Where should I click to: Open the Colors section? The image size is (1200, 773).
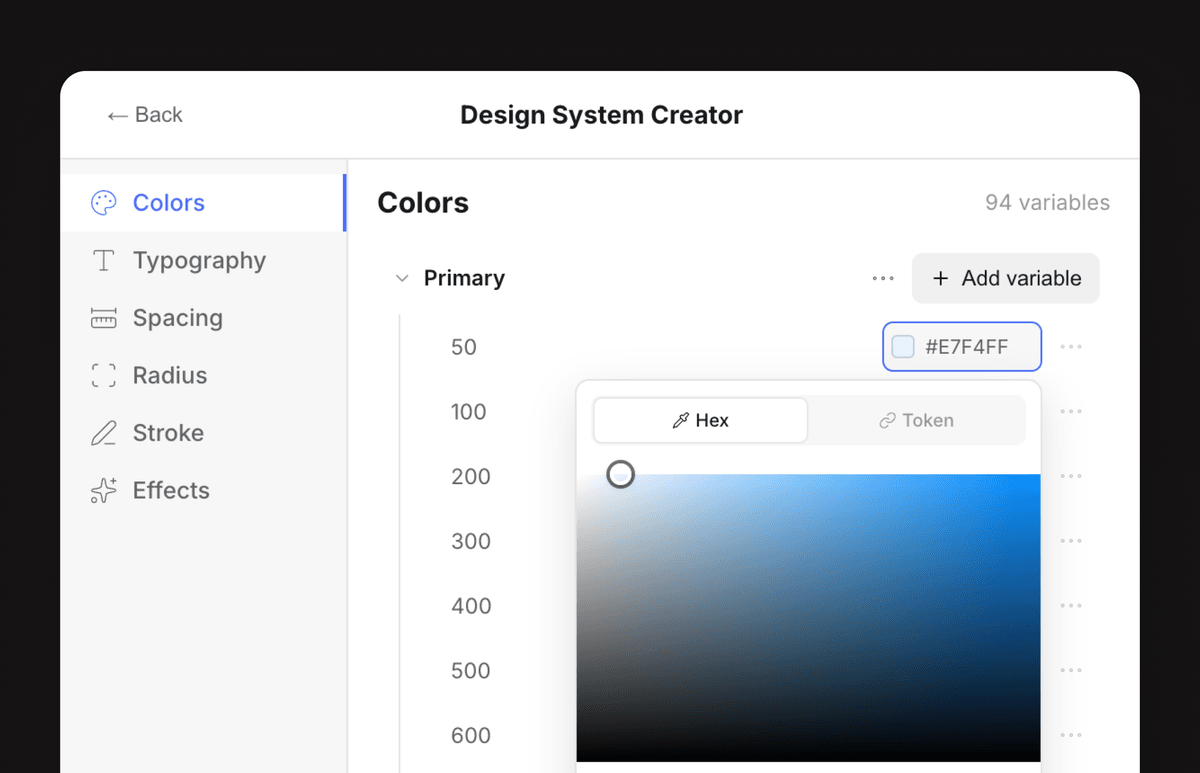coord(203,203)
